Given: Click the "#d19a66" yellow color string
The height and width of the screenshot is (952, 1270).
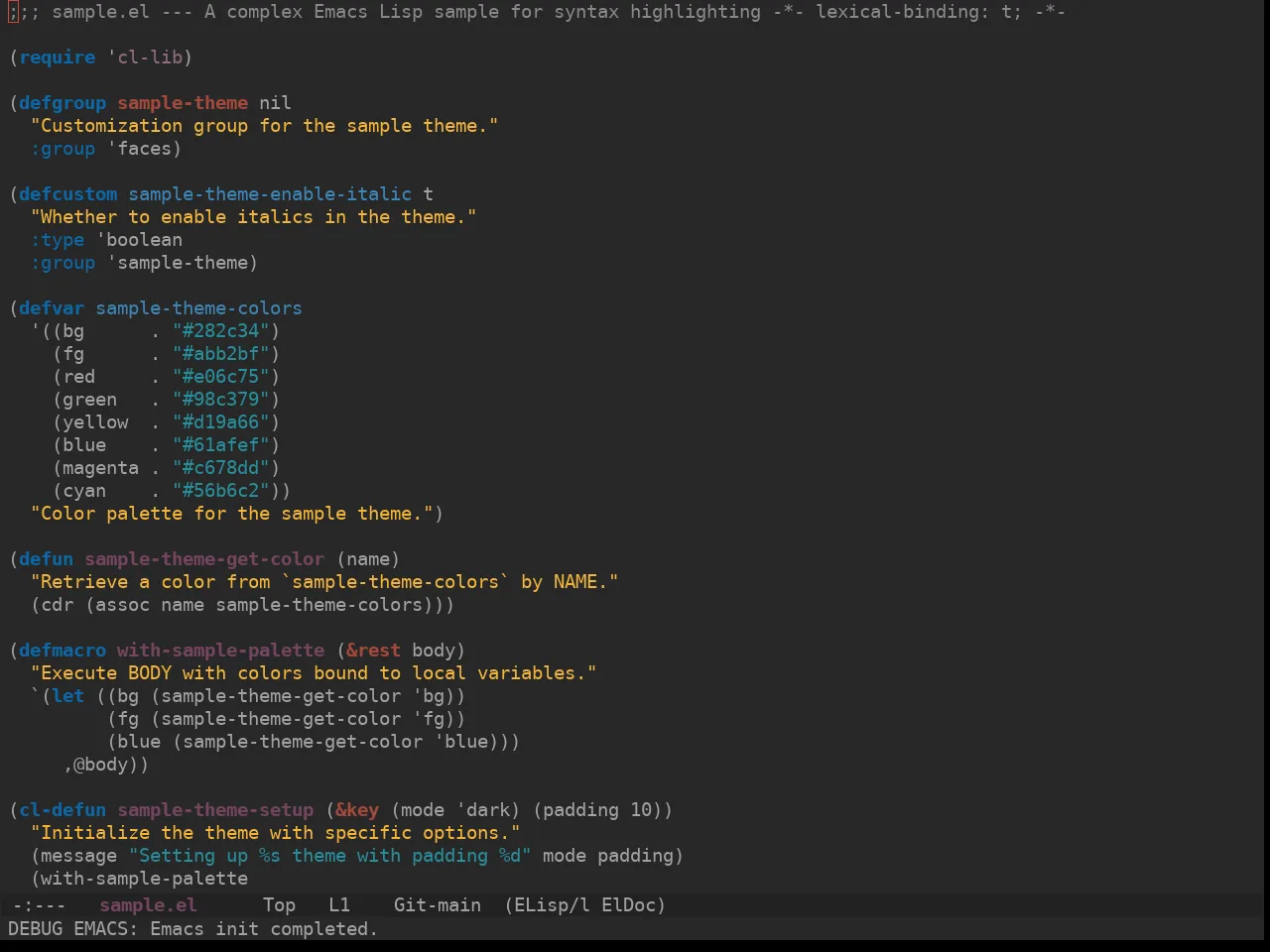Looking at the screenshot, I should [221, 421].
